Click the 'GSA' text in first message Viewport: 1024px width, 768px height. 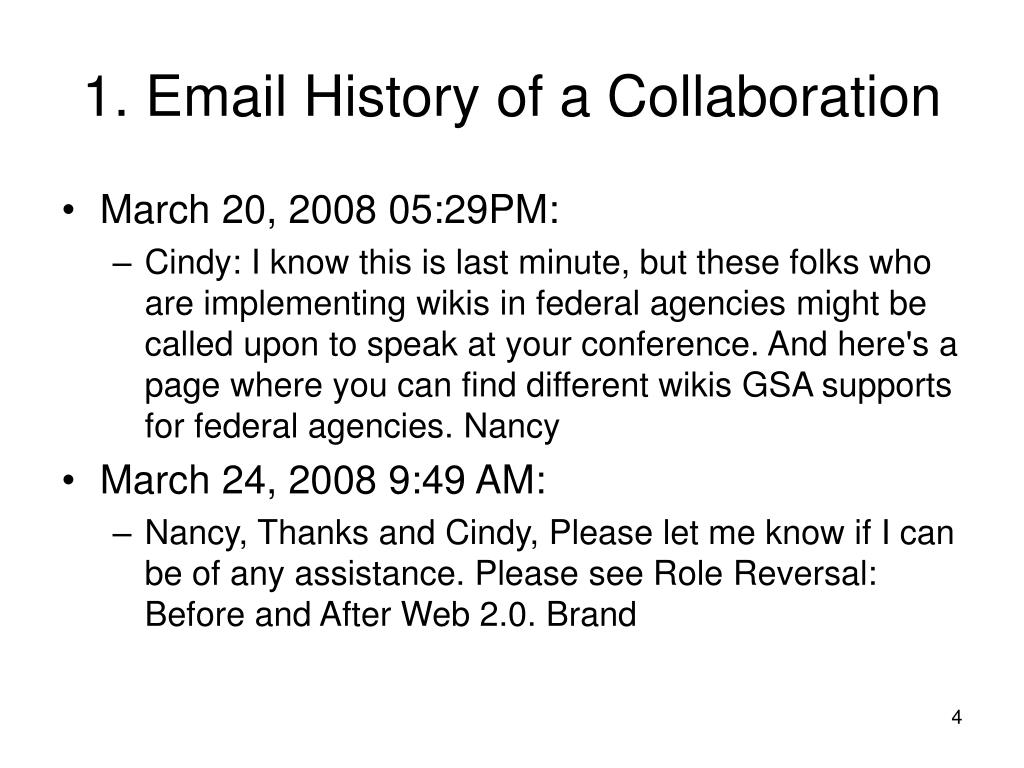[x=777, y=385]
